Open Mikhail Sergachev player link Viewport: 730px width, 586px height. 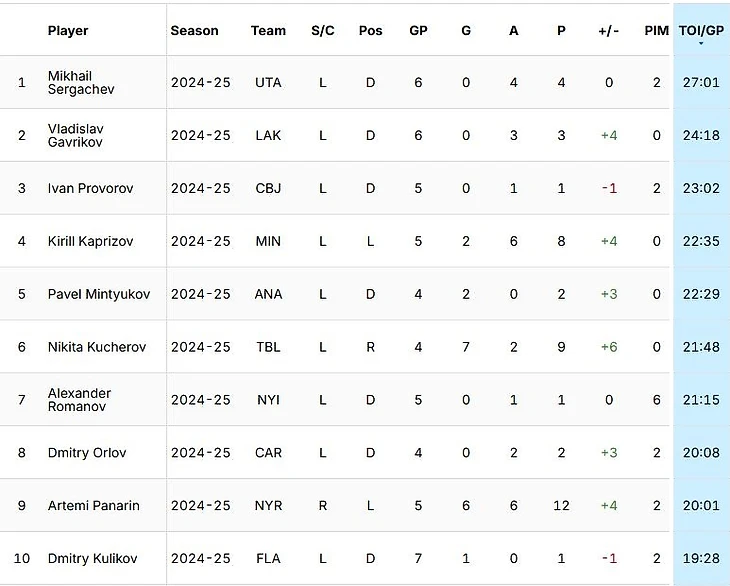coord(81,82)
